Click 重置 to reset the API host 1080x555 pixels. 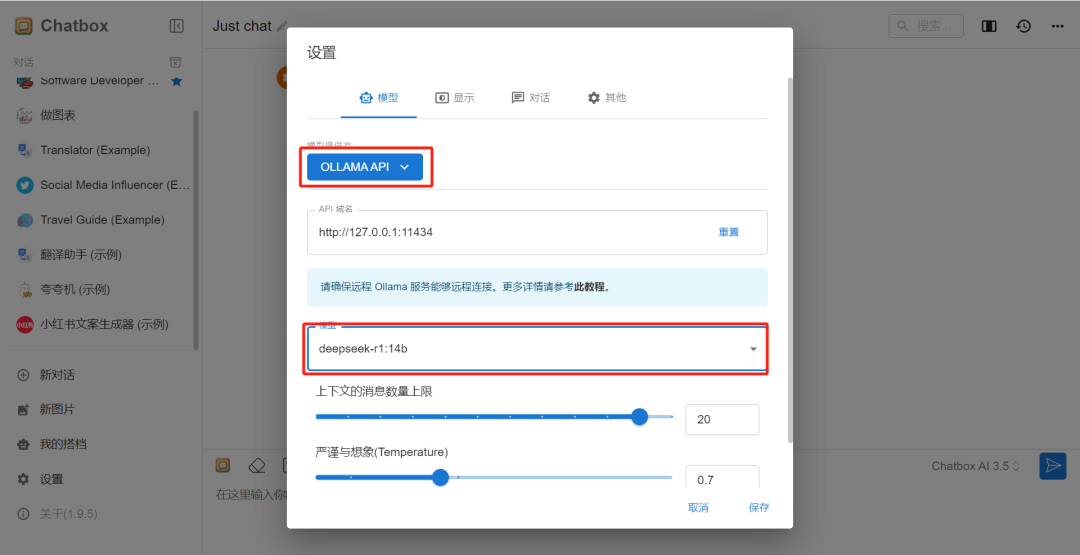729,232
